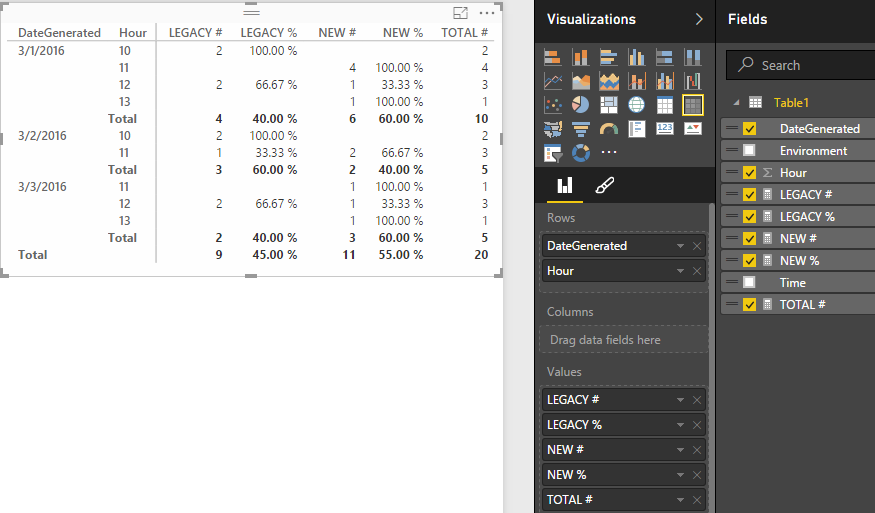Screen dimensions: 875x513
Task: Click the Fields search box
Action: coord(801,65)
